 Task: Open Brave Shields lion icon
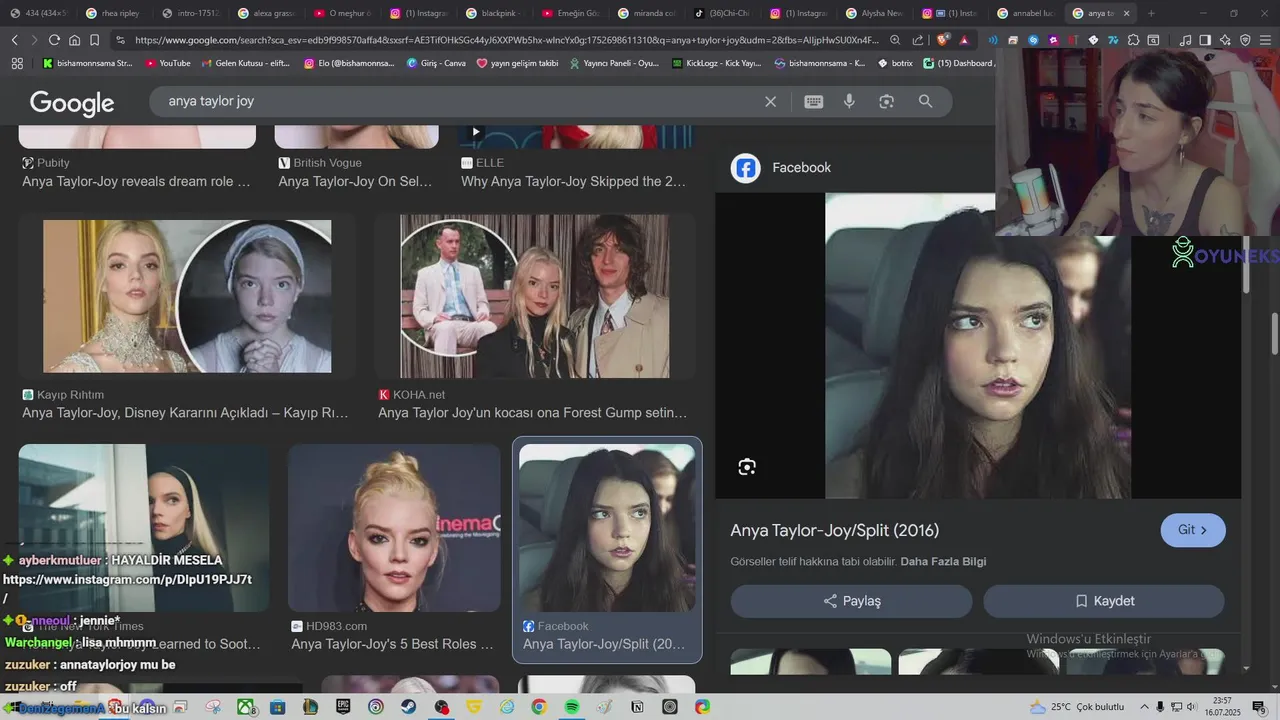(942, 40)
